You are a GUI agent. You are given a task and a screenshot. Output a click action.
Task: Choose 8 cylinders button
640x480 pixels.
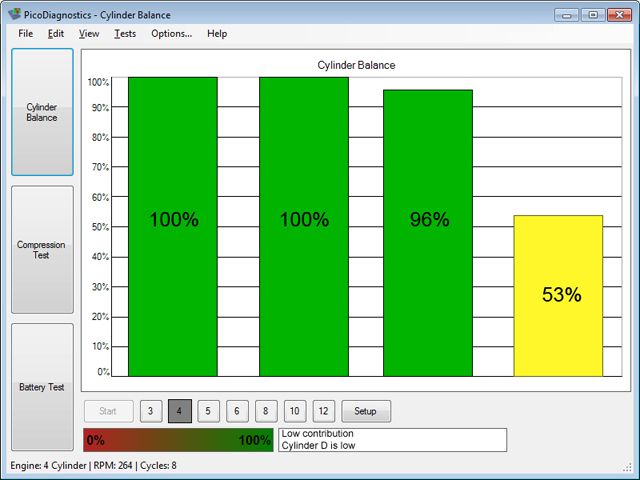coord(265,411)
